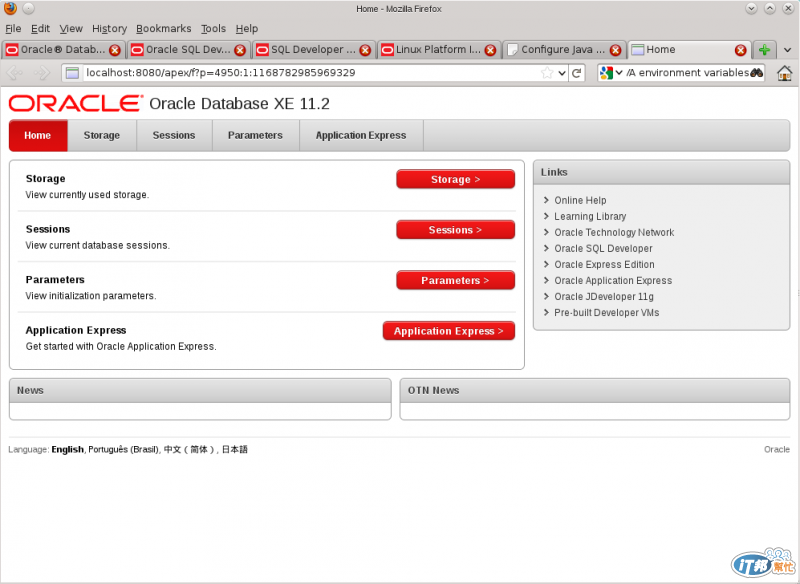
Task: Click the binoculars search icon
Action: pyautogui.click(x=757, y=72)
